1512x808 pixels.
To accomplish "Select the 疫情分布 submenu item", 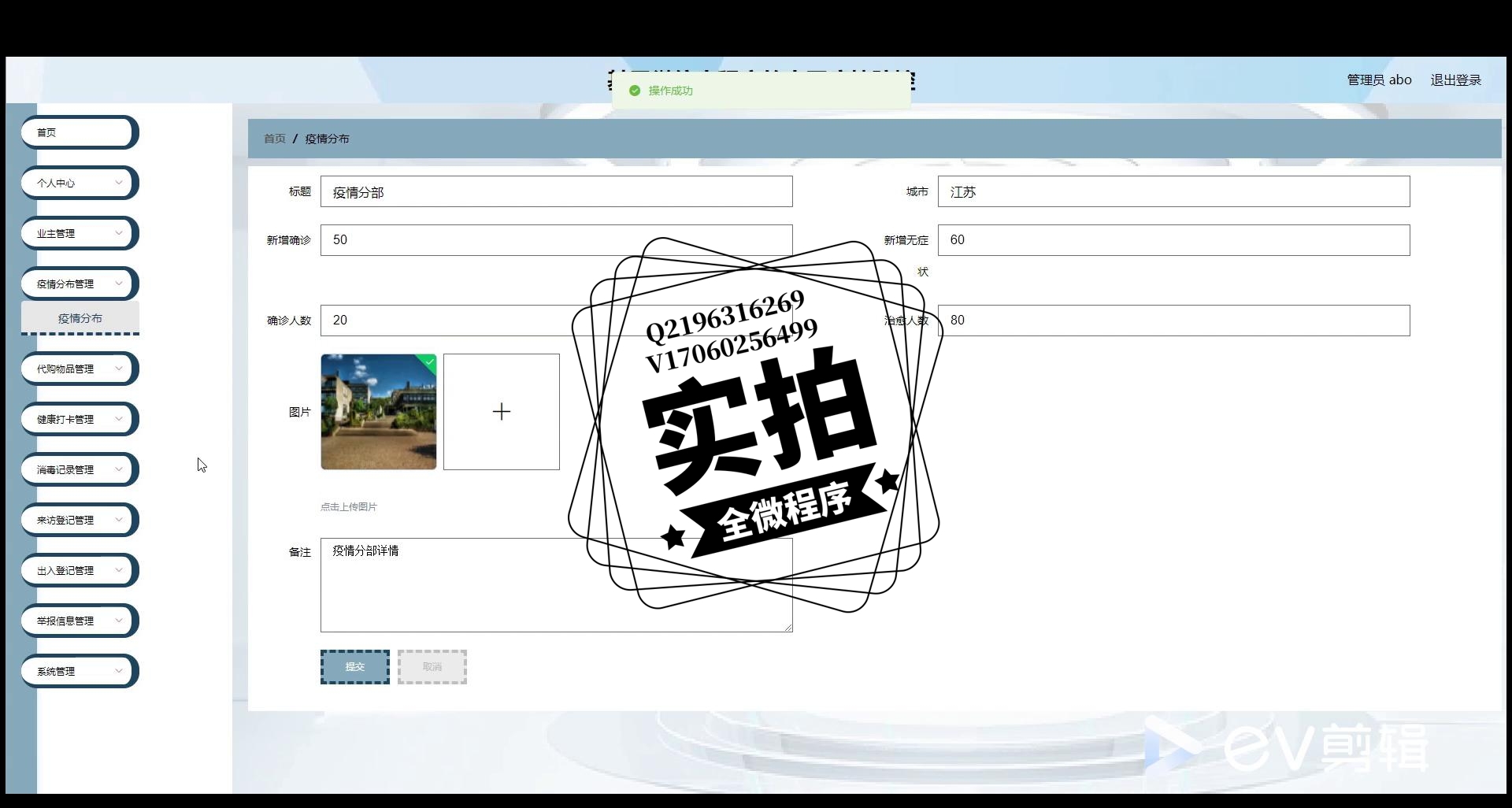I will 80,318.
